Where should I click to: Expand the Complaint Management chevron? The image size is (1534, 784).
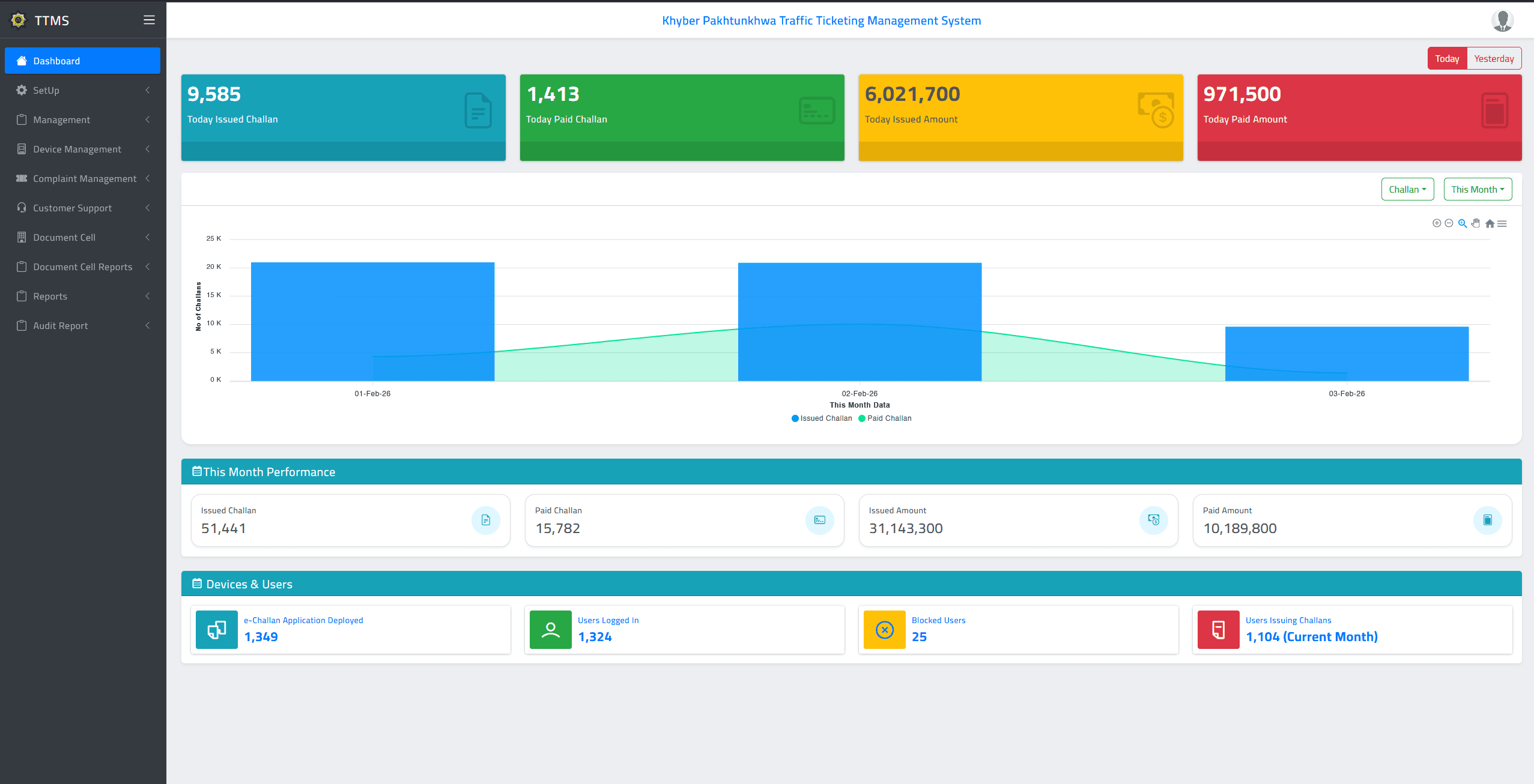148,178
